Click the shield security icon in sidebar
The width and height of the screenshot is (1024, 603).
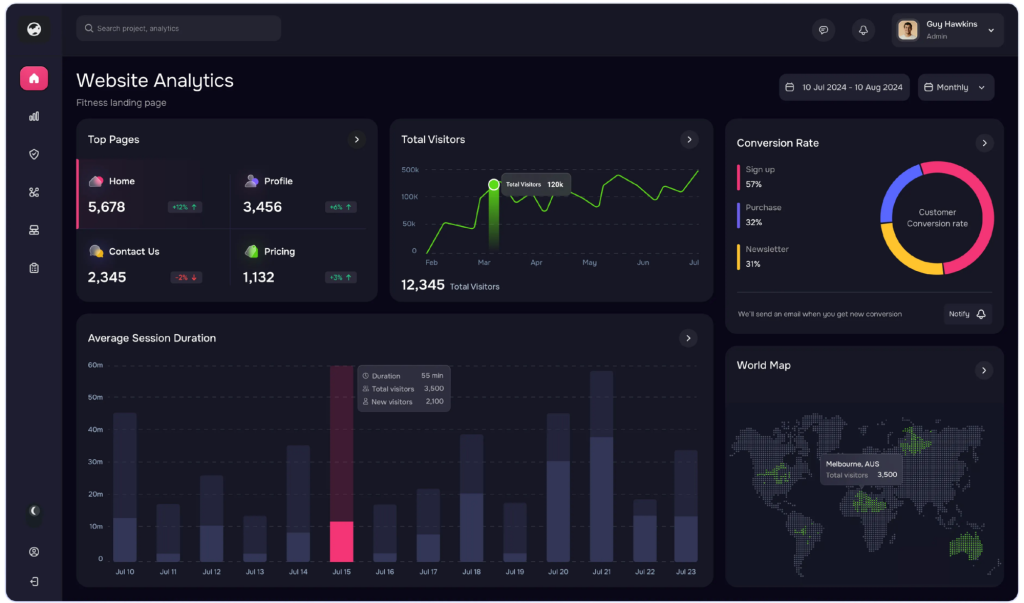tap(34, 154)
